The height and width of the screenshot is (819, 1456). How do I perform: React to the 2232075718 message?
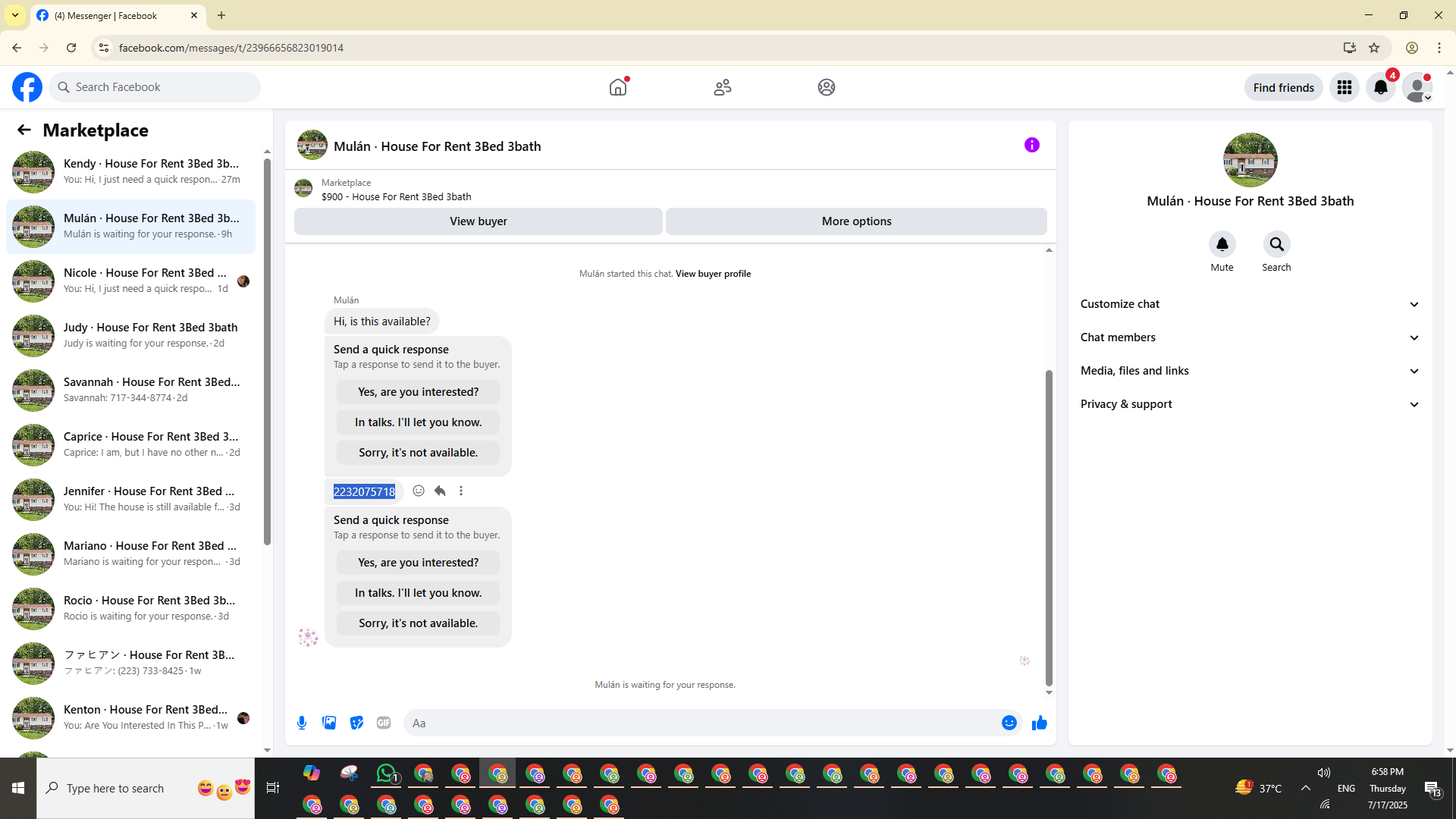point(419,491)
